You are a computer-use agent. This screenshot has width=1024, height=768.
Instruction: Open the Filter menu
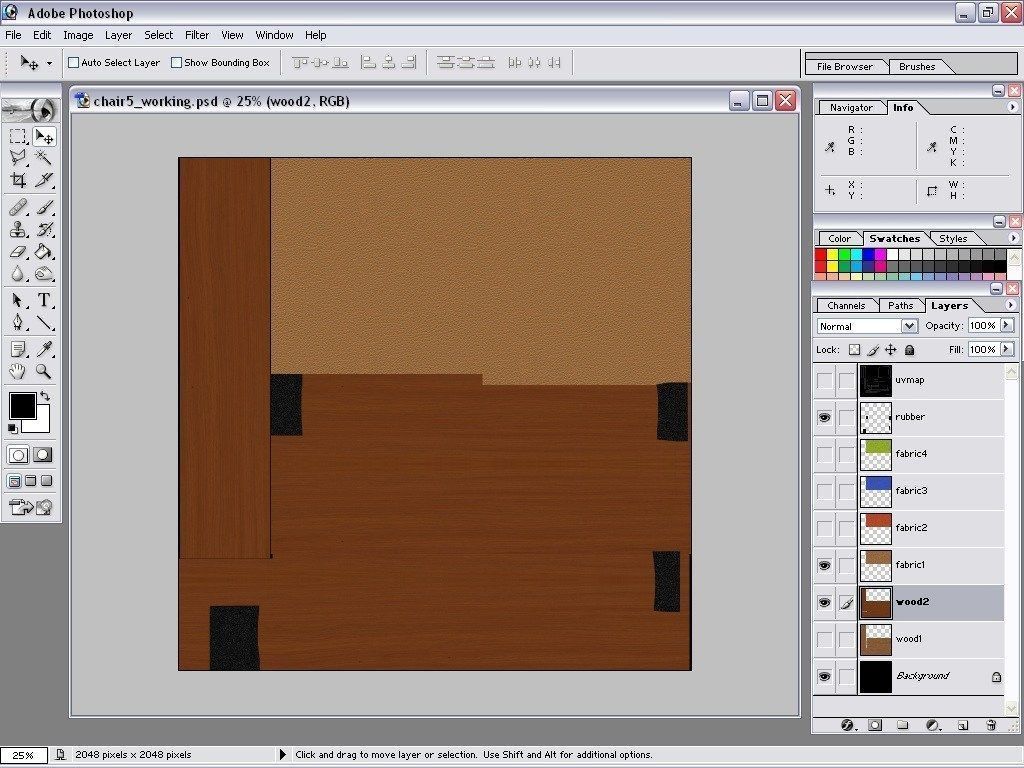click(x=197, y=35)
